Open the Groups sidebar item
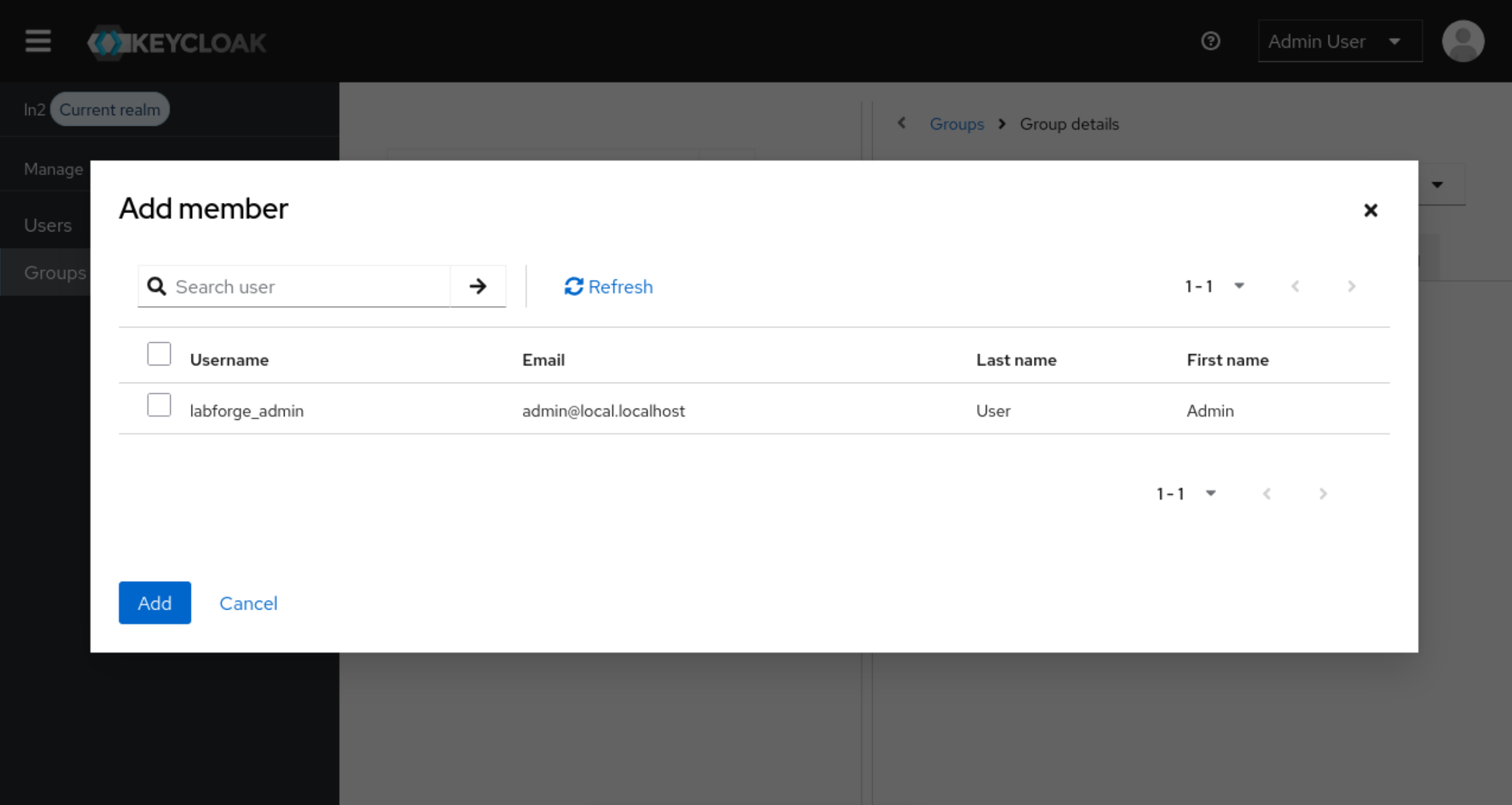 pos(54,273)
